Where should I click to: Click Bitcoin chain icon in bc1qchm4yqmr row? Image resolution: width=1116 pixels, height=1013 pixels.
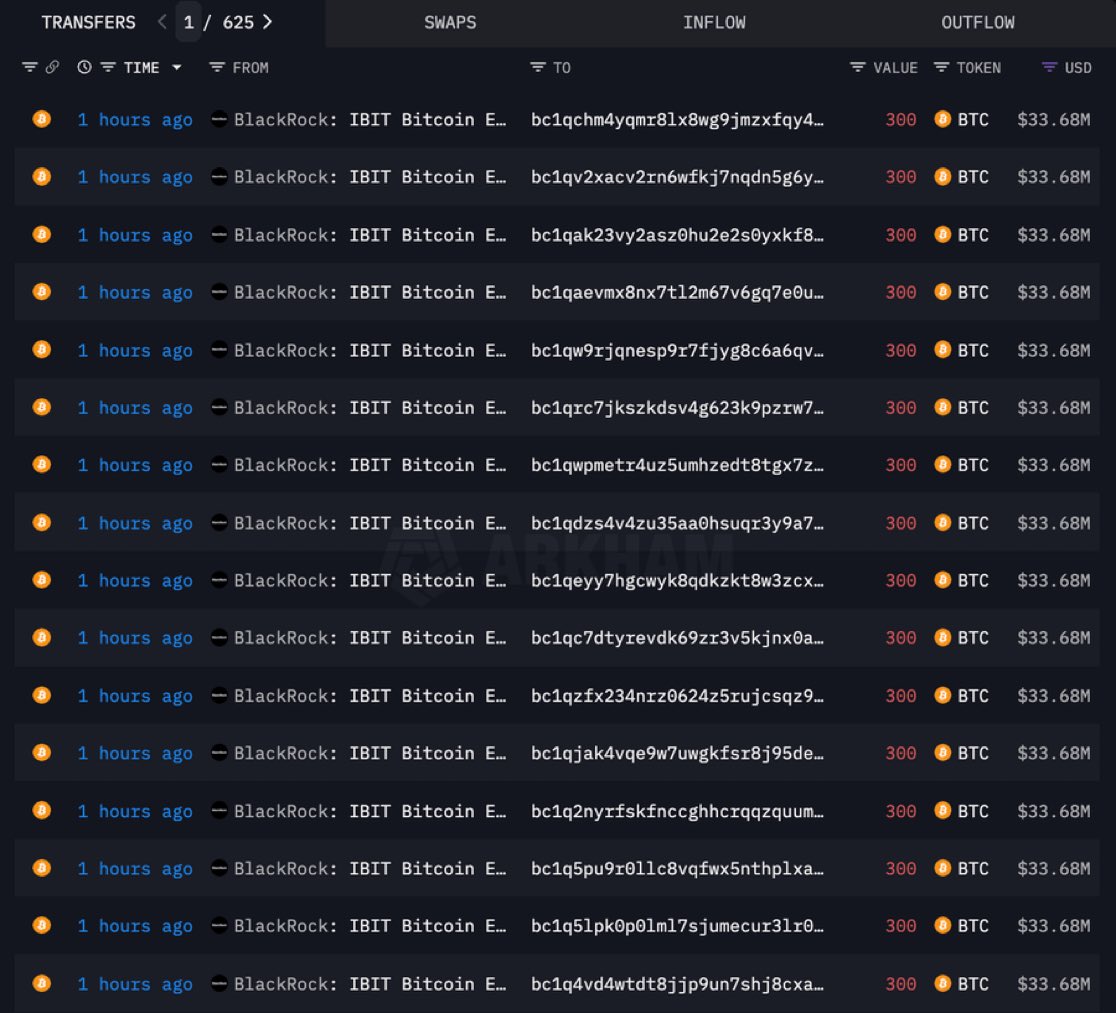pos(42,118)
